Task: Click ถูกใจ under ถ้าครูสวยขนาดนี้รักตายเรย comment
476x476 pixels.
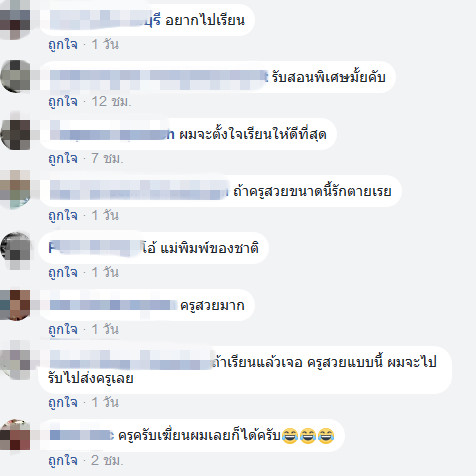Action: click(63, 215)
